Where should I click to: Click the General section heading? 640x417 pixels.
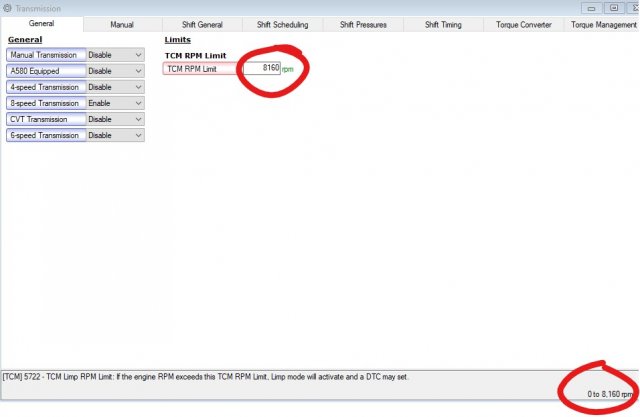(x=25, y=40)
